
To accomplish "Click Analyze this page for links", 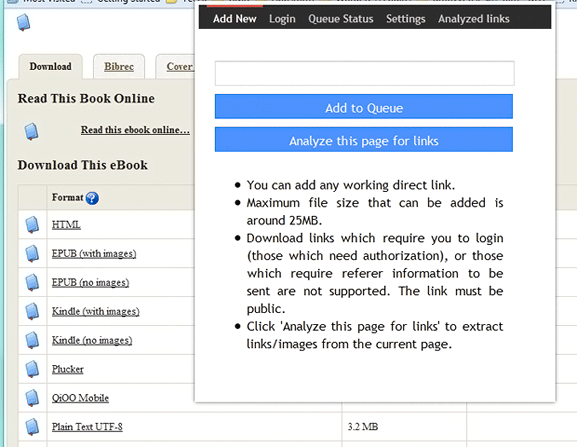I will pyautogui.click(x=364, y=139).
